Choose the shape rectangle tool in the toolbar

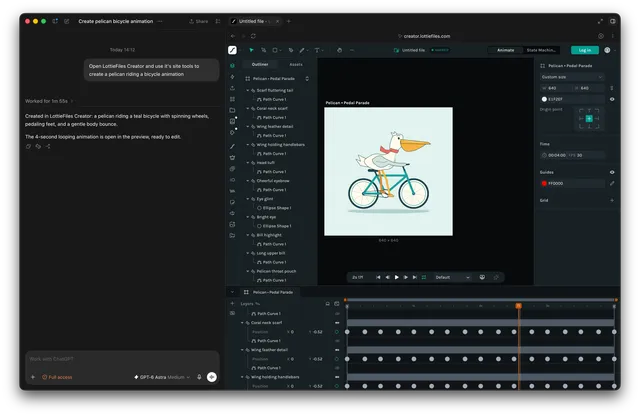click(x=275, y=50)
